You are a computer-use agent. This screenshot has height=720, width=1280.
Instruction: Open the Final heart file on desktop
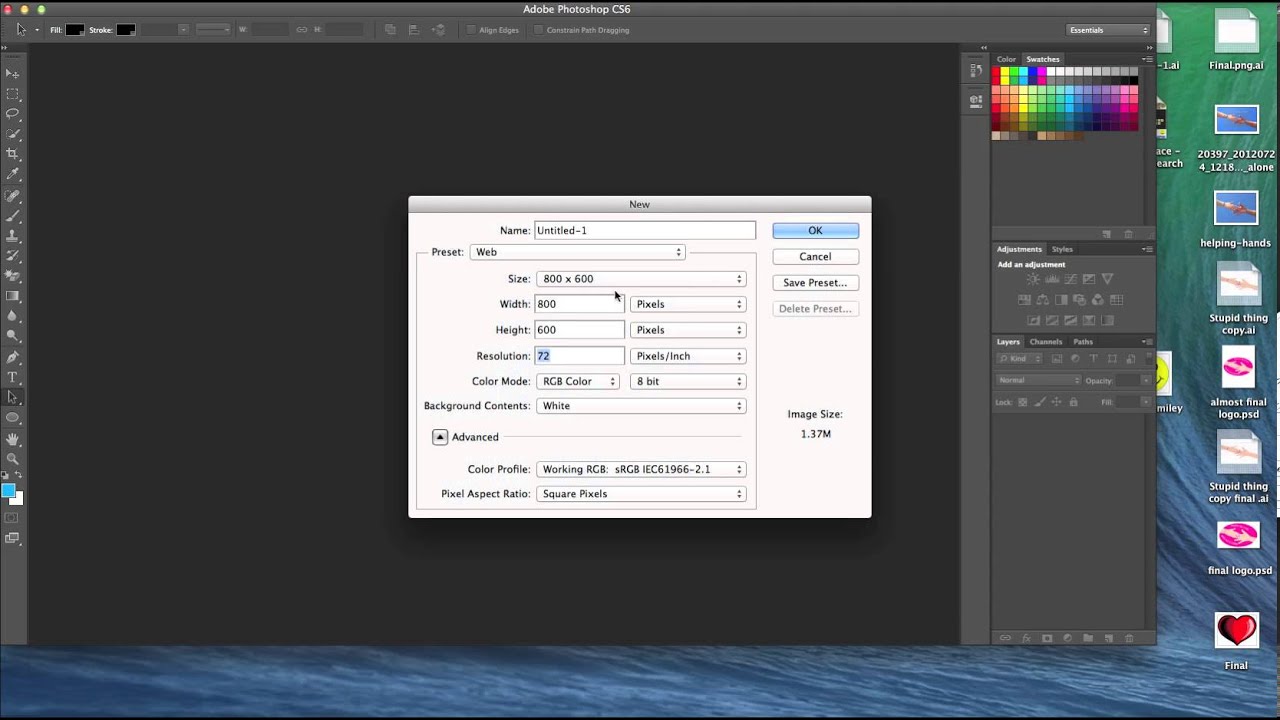click(x=1237, y=641)
